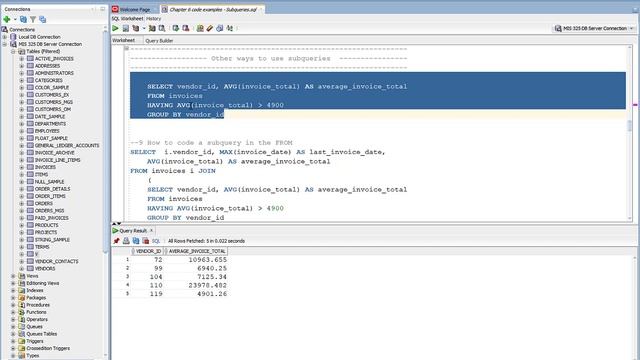Screen dimensions: 640x360
Task: Click the Clear pencil-eraser icon in worksheet toolbar
Action: pyautogui.click(x=210, y=28)
